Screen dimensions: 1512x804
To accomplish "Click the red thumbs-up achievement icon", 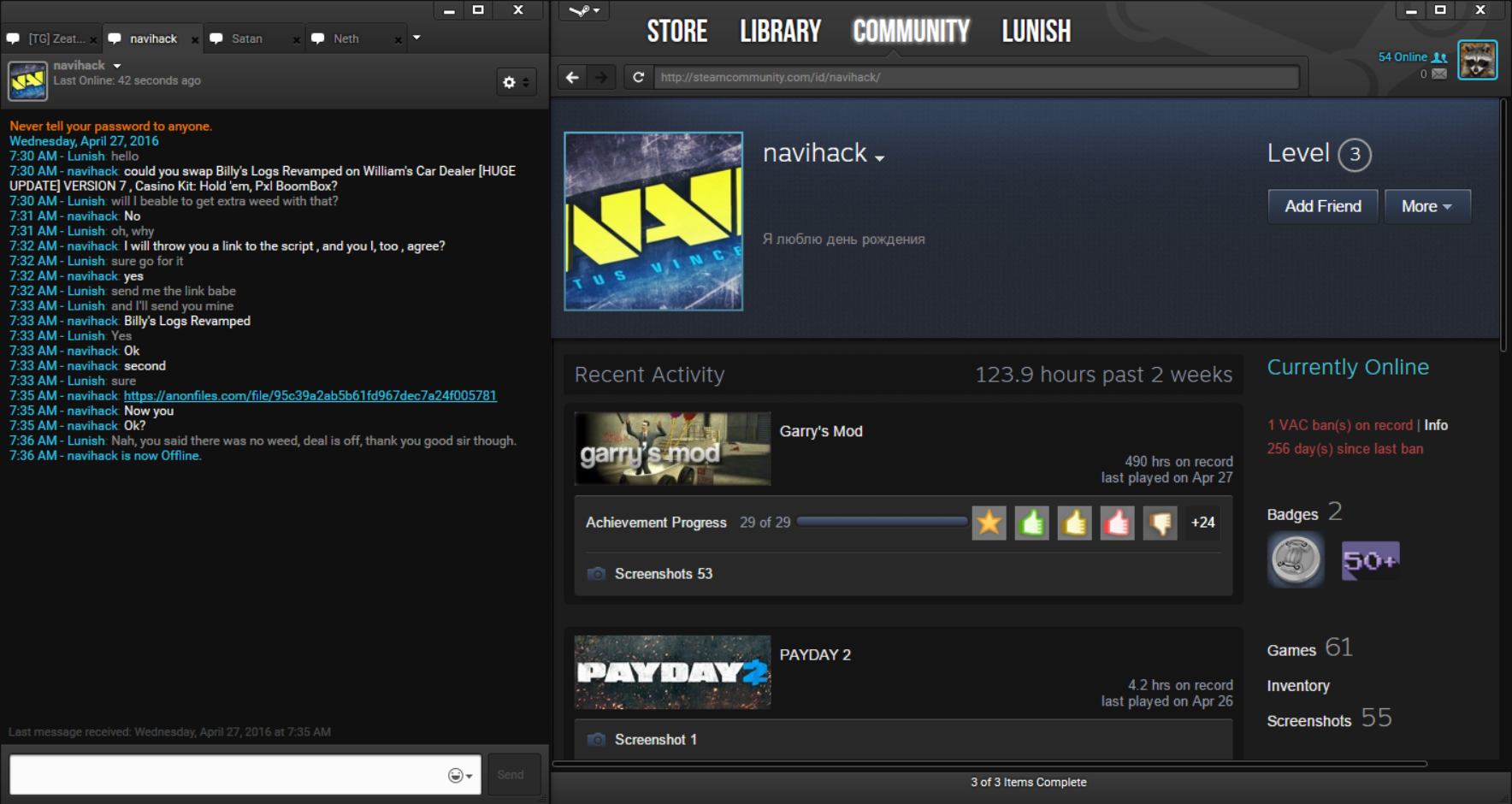I will click(1117, 523).
